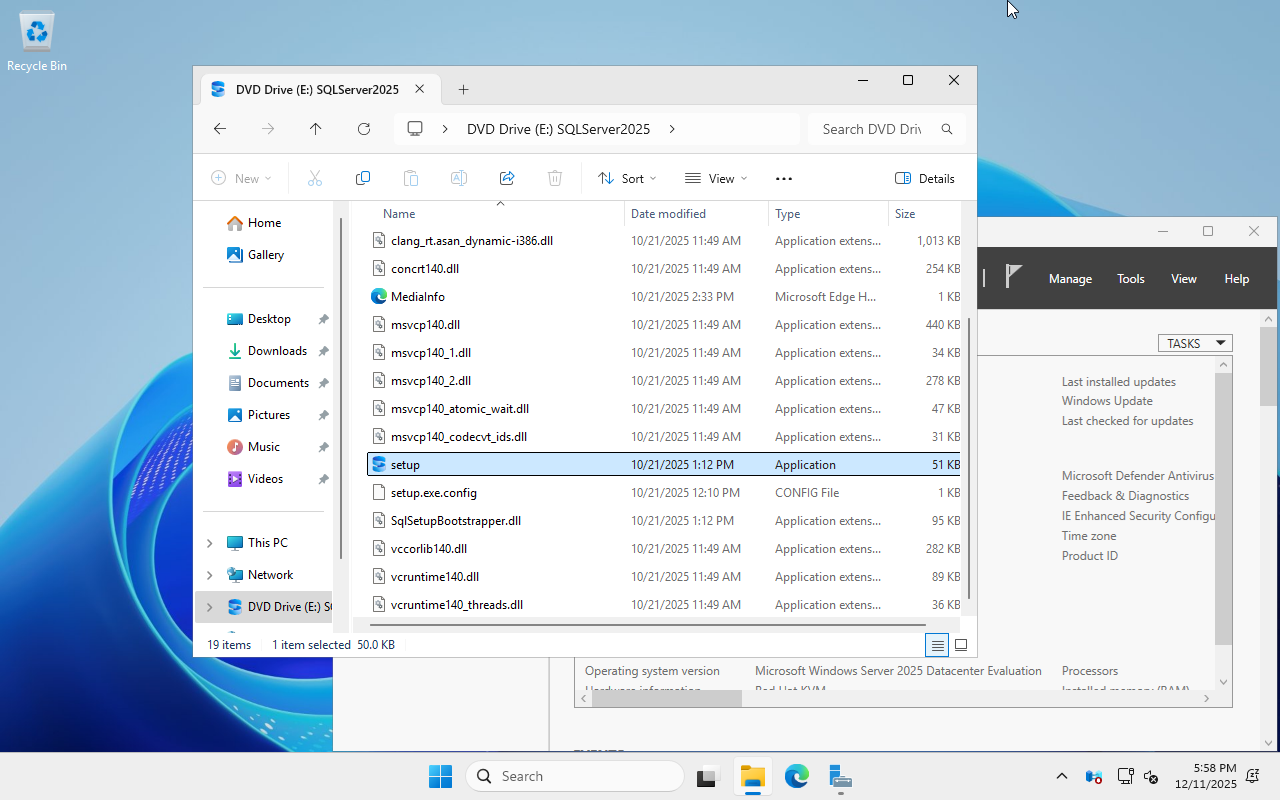Viewport: 1280px width, 800px height.
Task: Show hidden icons in system tray
Action: click(1061, 776)
